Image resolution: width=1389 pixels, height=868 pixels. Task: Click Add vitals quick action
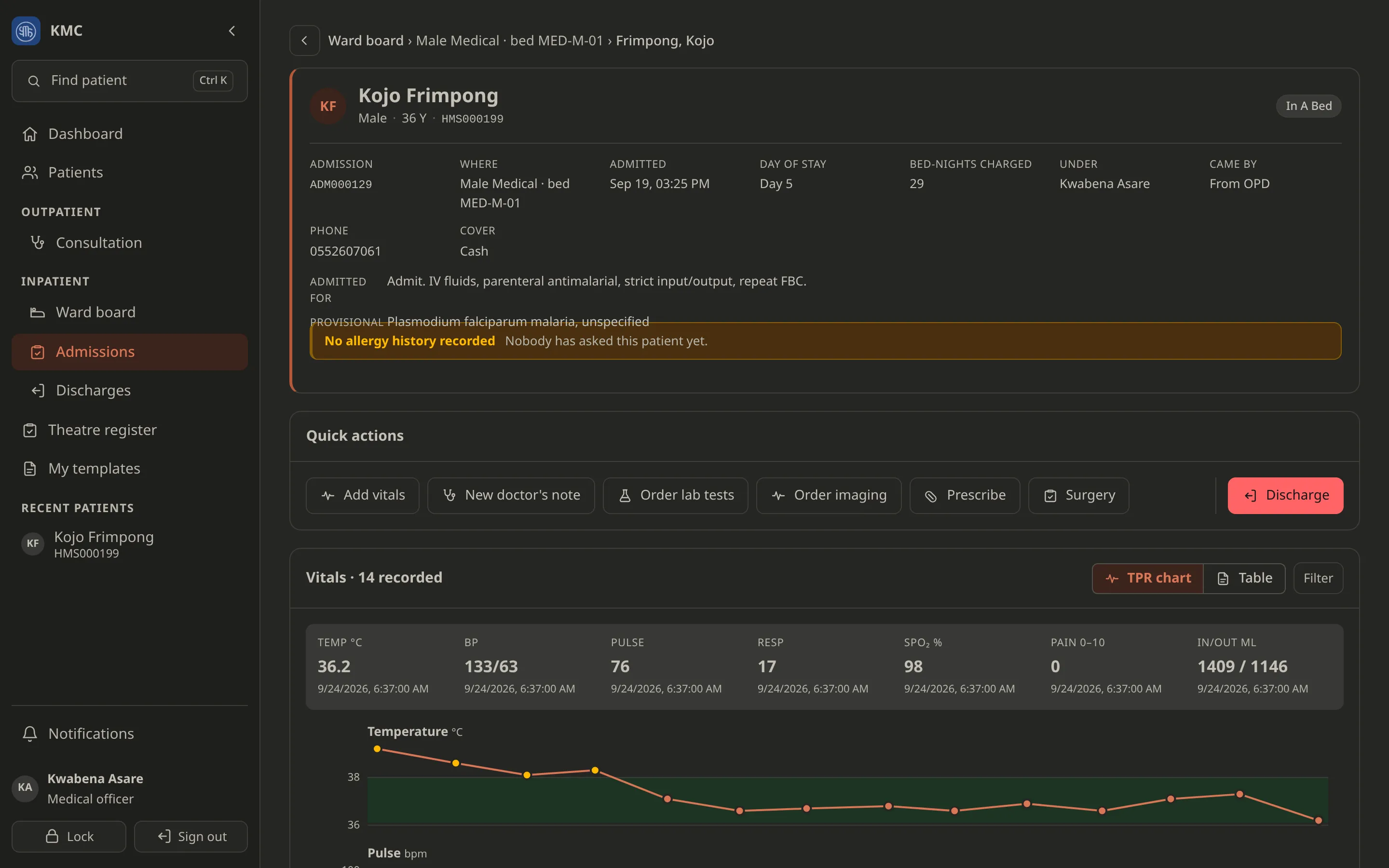point(363,495)
